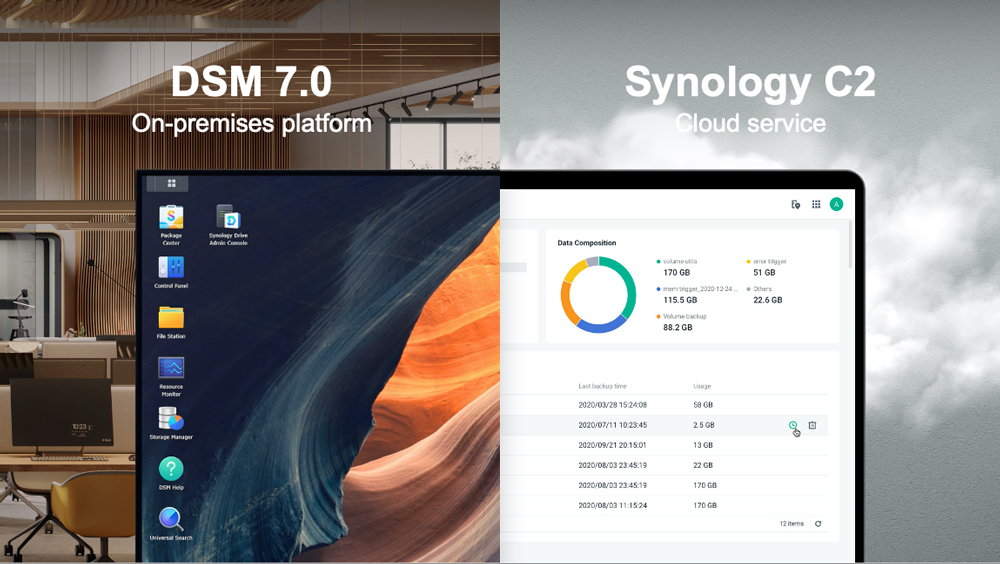Launch Resource Monitor
The height and width of the screenshot is (564, 1000).
point(171,368)
